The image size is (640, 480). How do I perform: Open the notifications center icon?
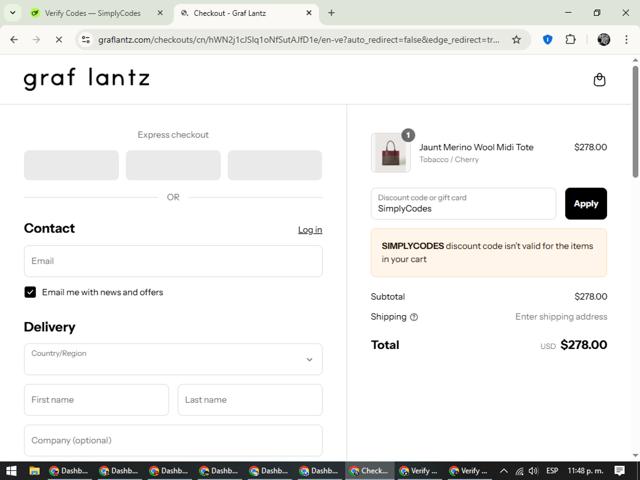click(619, 471)
